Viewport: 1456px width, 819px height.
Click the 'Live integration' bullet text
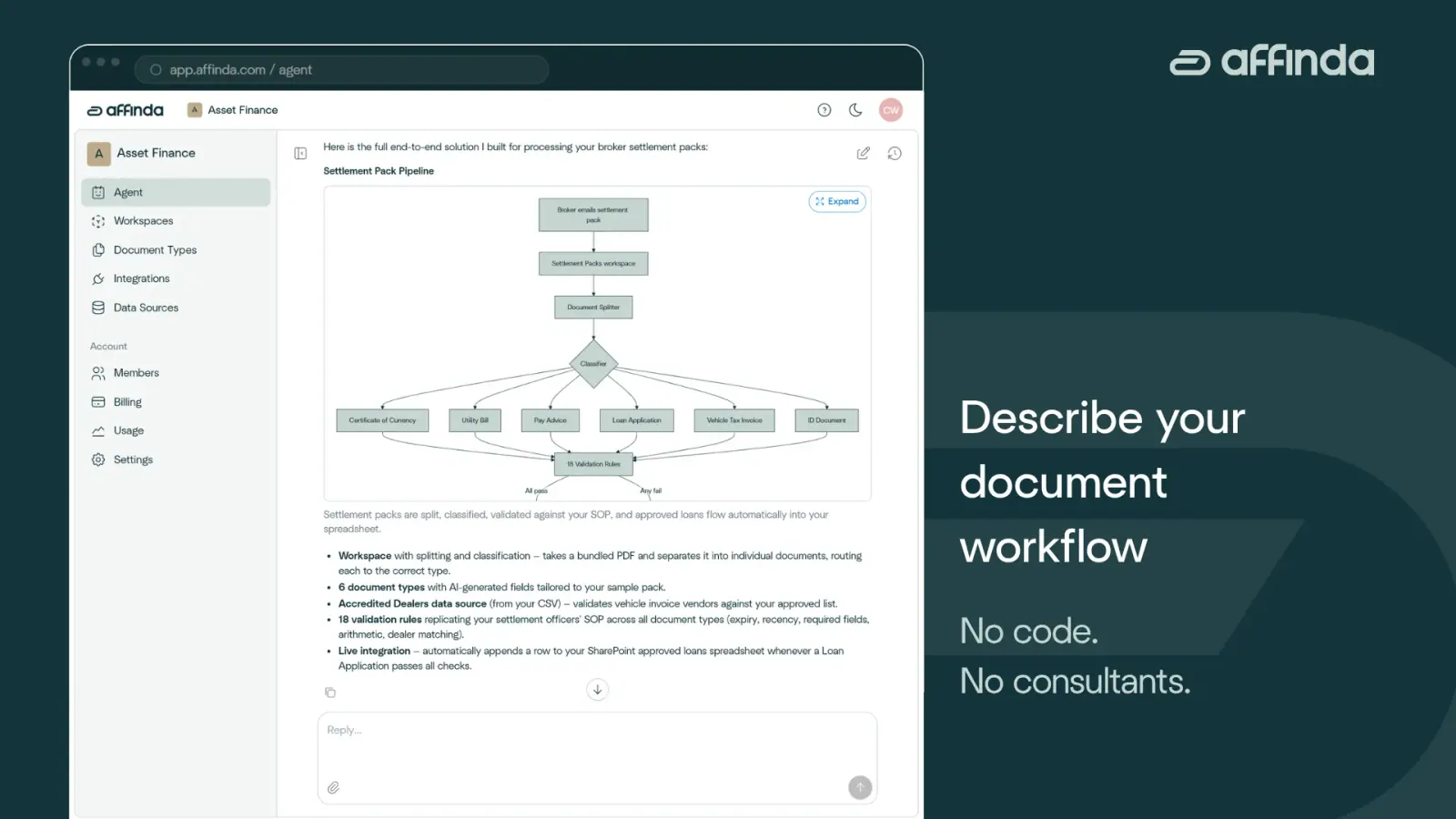pyautogui.click(x=374, y=652)
